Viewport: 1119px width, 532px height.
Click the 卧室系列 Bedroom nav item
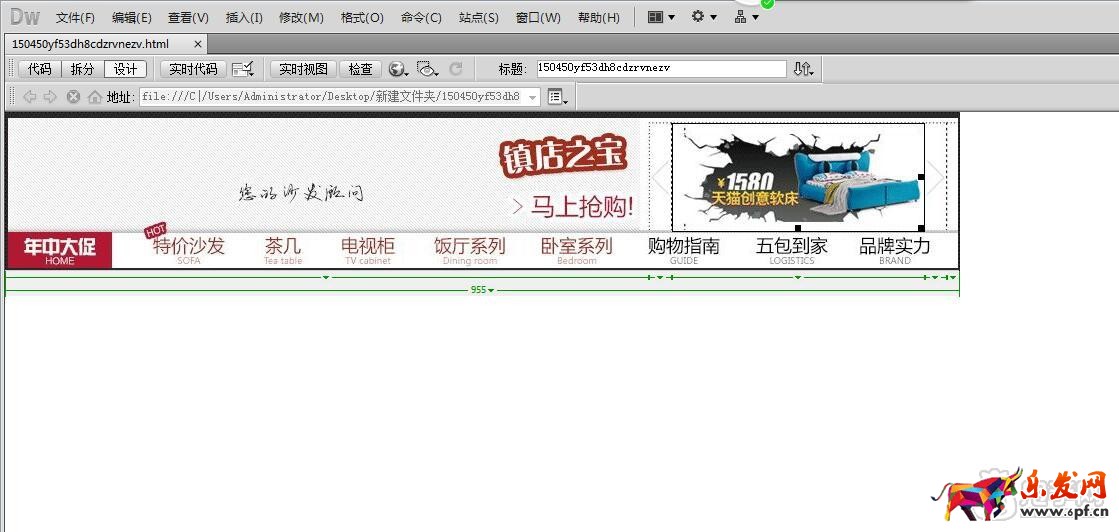pos(577,251)
